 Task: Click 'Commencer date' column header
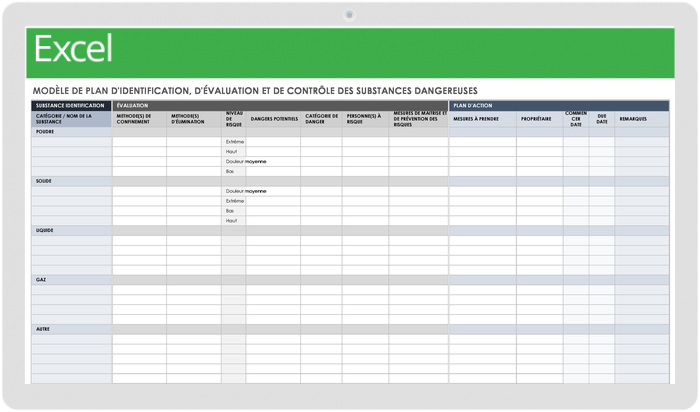(x=576, y=119)
